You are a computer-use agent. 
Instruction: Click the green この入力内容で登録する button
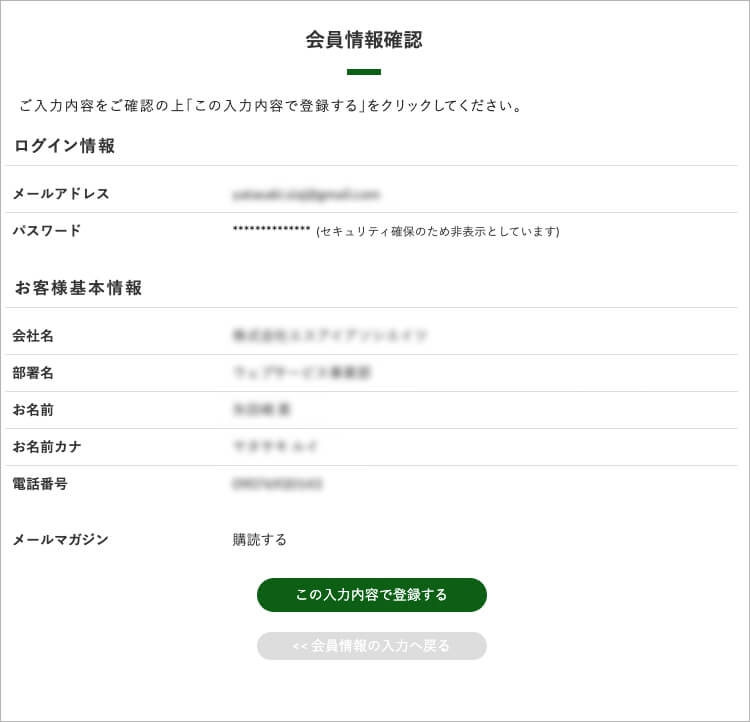pyautogui.click(x=371, y=595)
